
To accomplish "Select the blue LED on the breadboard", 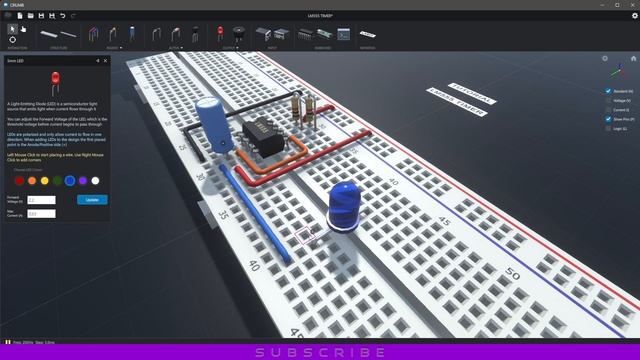I will pos(344,207).
